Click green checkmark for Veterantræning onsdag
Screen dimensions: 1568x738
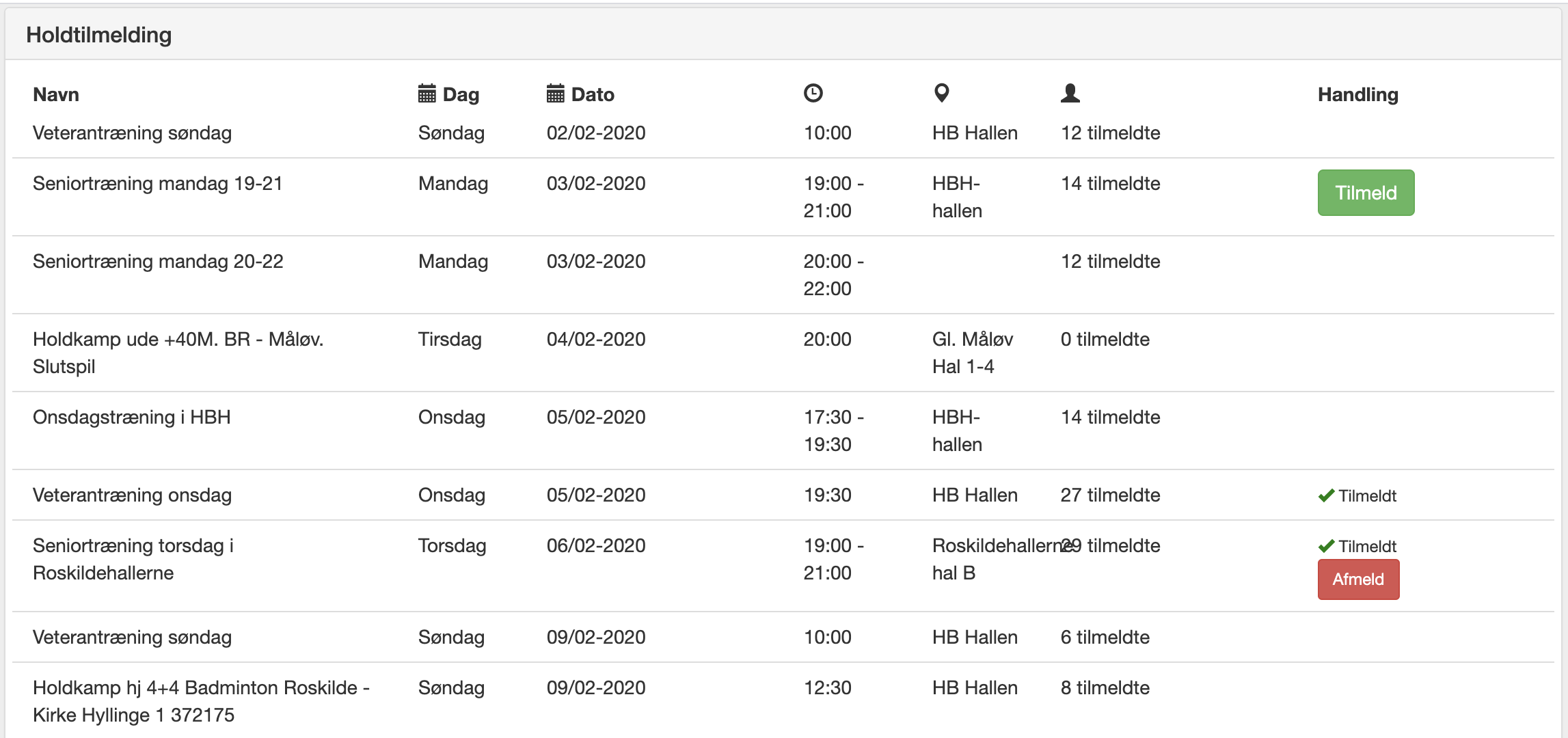tap(1326, 496)
